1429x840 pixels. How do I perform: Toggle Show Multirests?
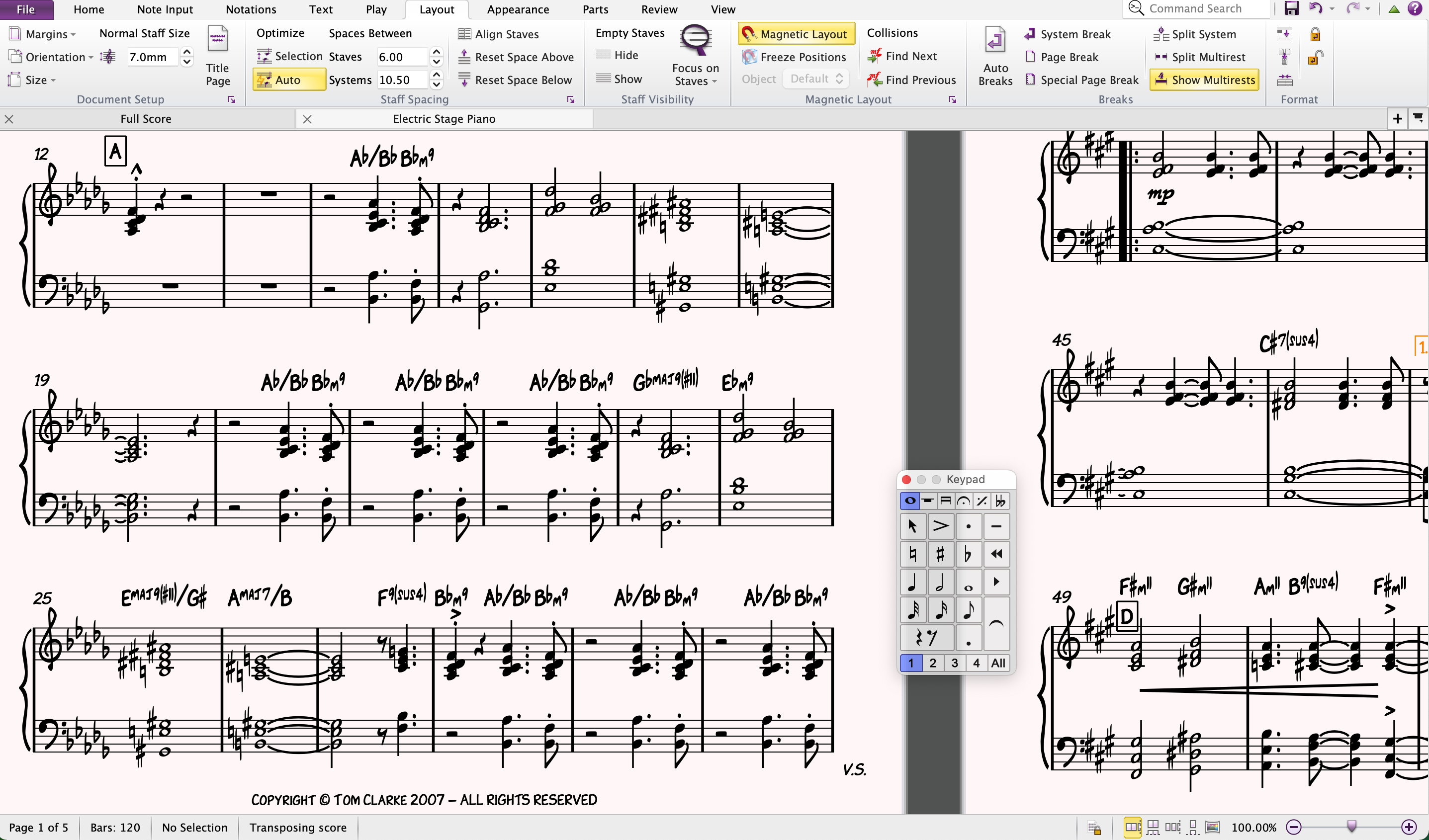pos(1204,80)
